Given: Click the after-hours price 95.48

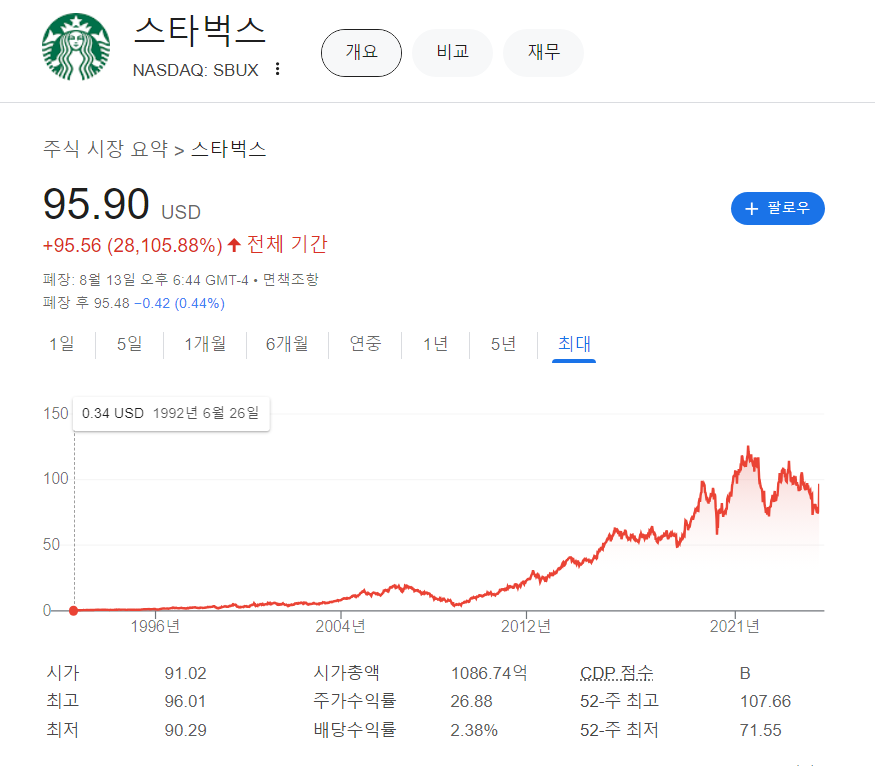Looking at the screenshot, I should point(112,303).
